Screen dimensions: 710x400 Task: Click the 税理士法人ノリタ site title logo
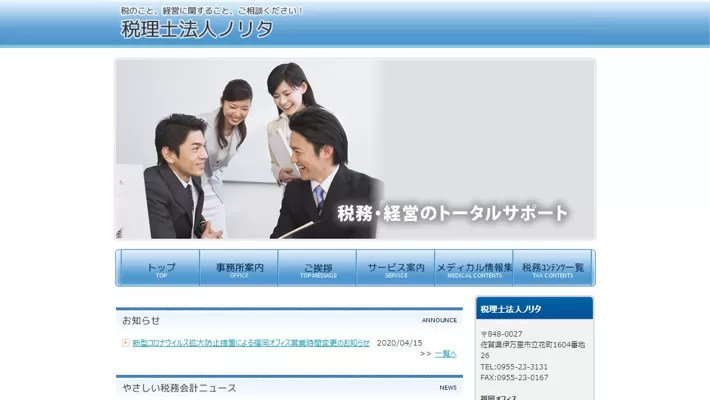tap(197, 30)
